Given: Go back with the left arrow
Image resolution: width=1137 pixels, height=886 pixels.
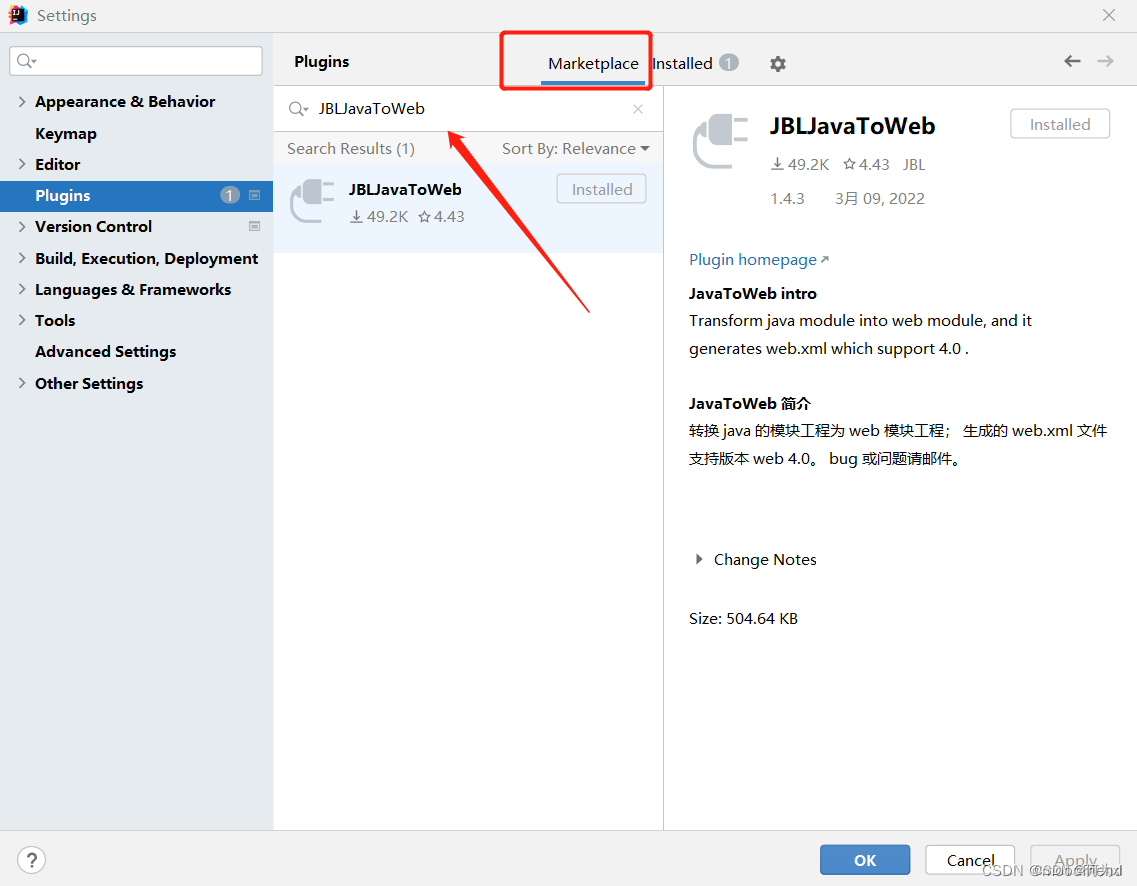Looking at the screenshot, I should tap(1072, 61).
